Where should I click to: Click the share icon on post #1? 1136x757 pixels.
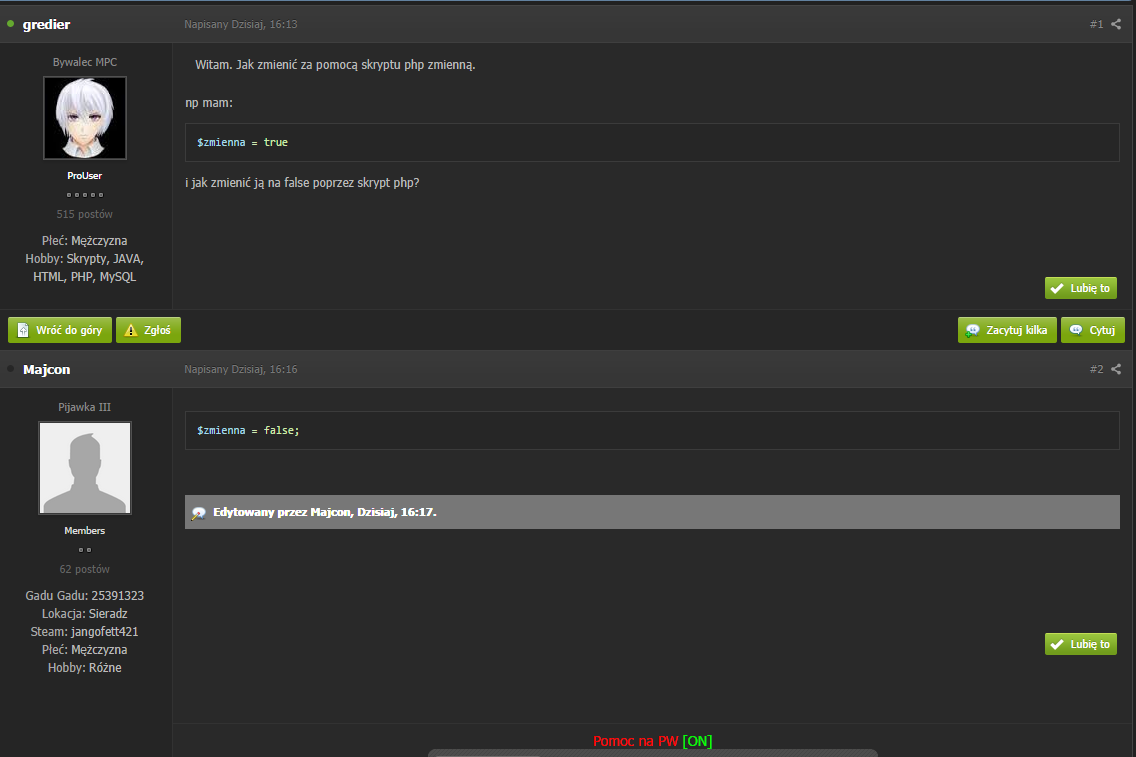point(1116,24)
